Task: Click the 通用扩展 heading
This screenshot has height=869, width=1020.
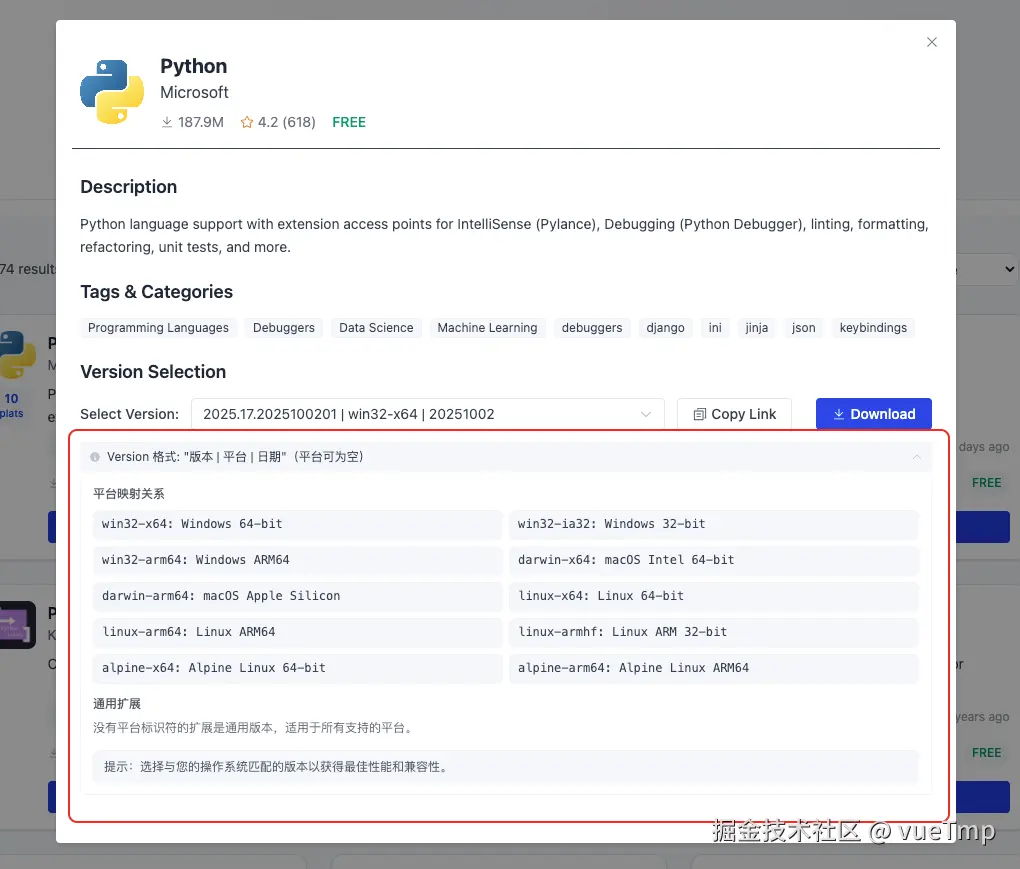Action: coord(117,704)
